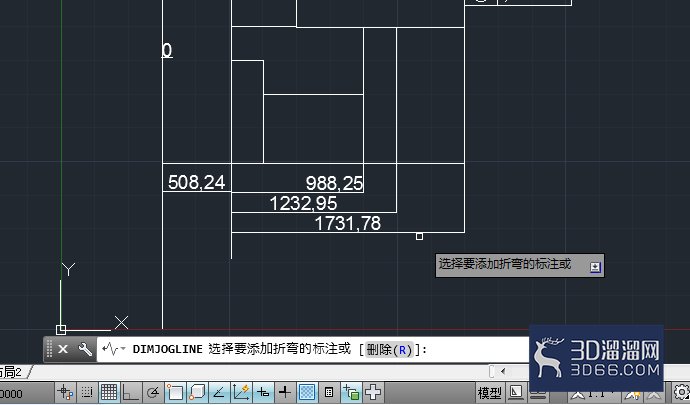
Task: Click the horizontal scrollbar left arrow
Action: [503, 372]
